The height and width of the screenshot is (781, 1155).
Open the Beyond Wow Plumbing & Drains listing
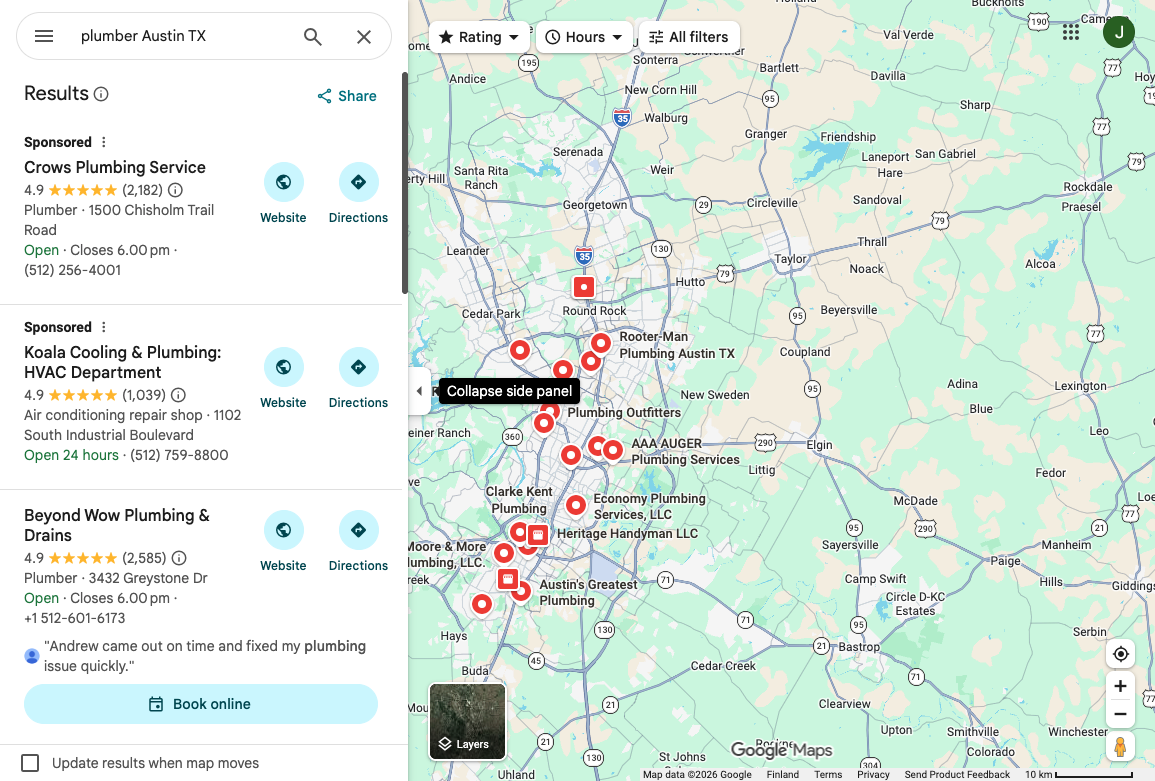[116, 525]
